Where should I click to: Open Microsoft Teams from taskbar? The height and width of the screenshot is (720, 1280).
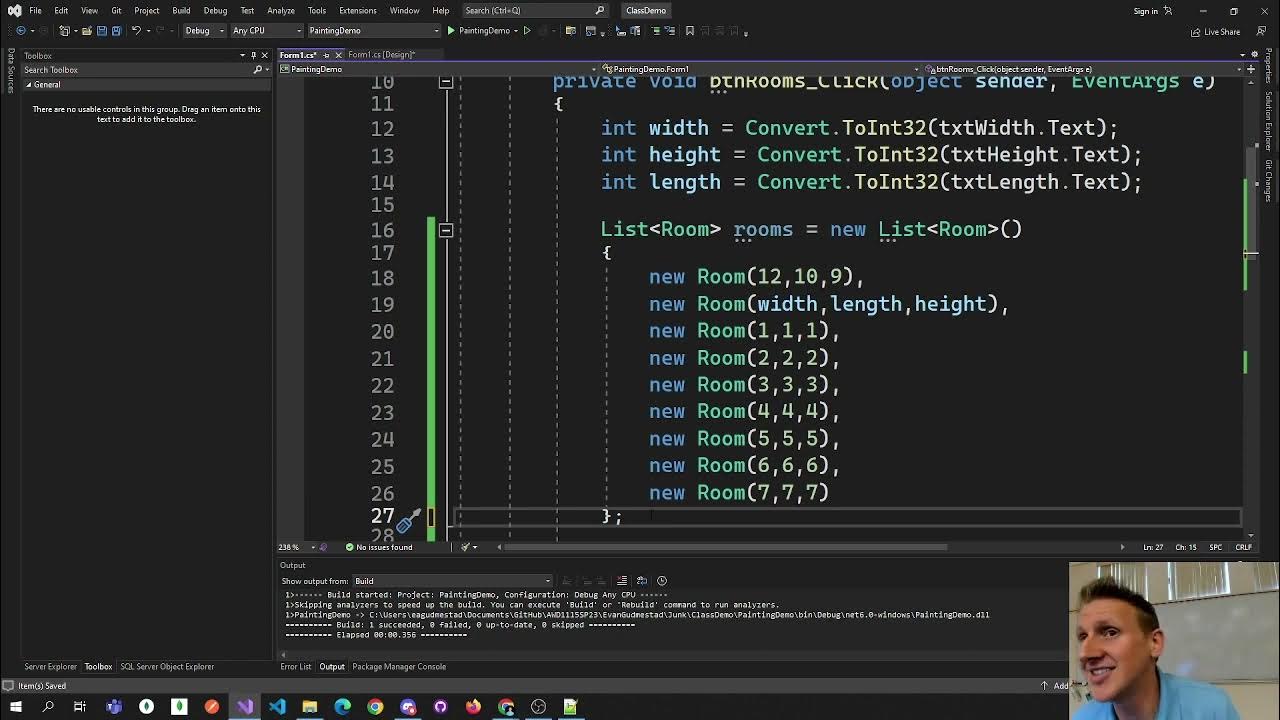(114, 707)
